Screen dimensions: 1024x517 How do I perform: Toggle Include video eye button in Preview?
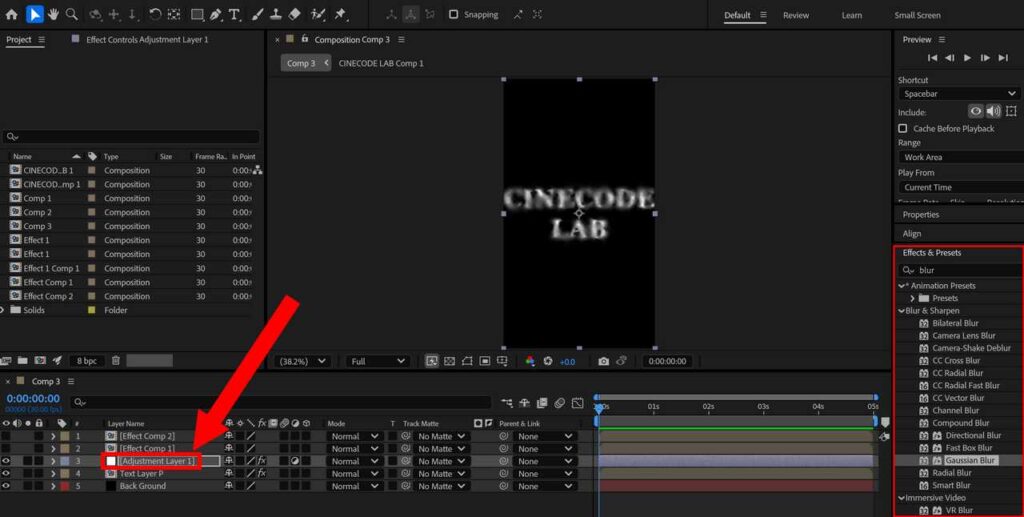click(x=976, y=112)
